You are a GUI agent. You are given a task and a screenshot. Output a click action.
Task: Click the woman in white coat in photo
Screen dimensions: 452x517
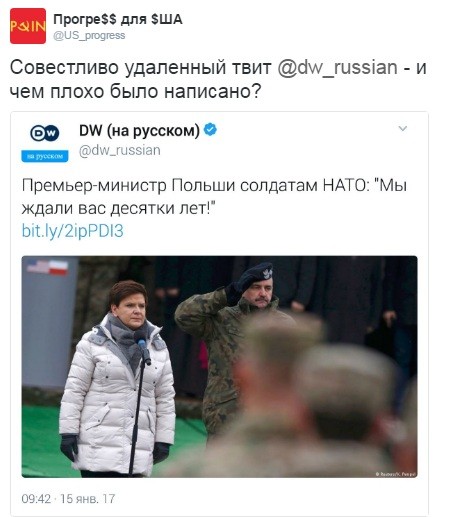[x=117, y=378]
